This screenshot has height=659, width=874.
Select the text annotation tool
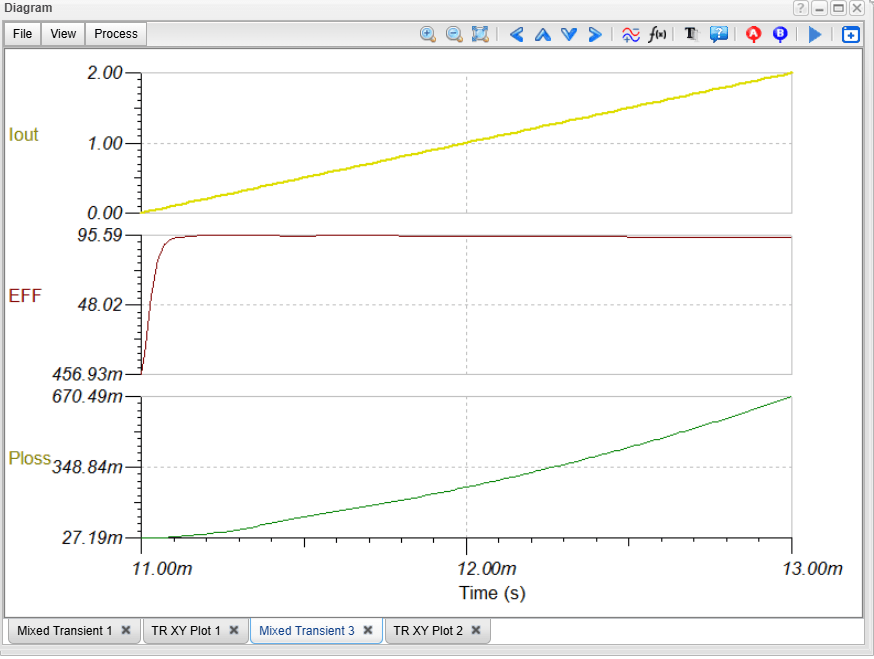click(x=691, y=34)
